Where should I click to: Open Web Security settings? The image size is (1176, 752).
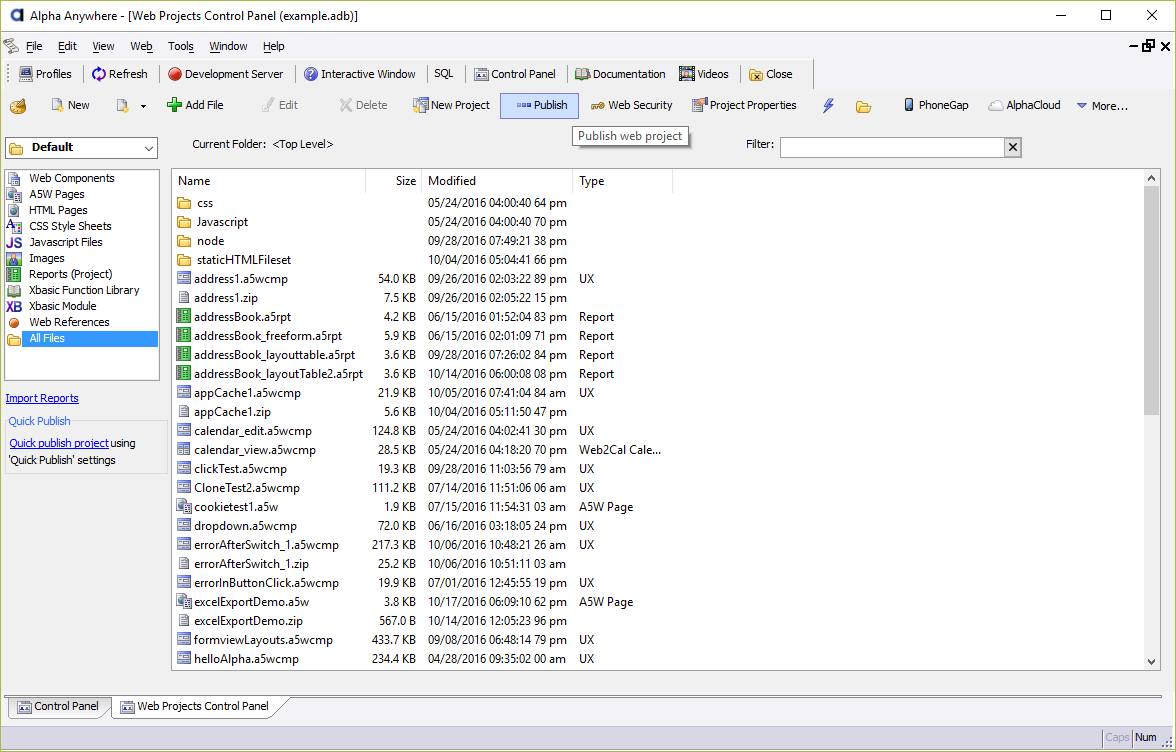[x=632, y=106]
